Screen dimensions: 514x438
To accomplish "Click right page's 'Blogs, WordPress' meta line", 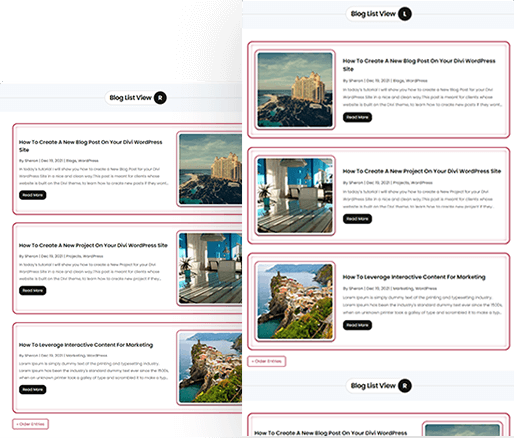I will [385, 81].
